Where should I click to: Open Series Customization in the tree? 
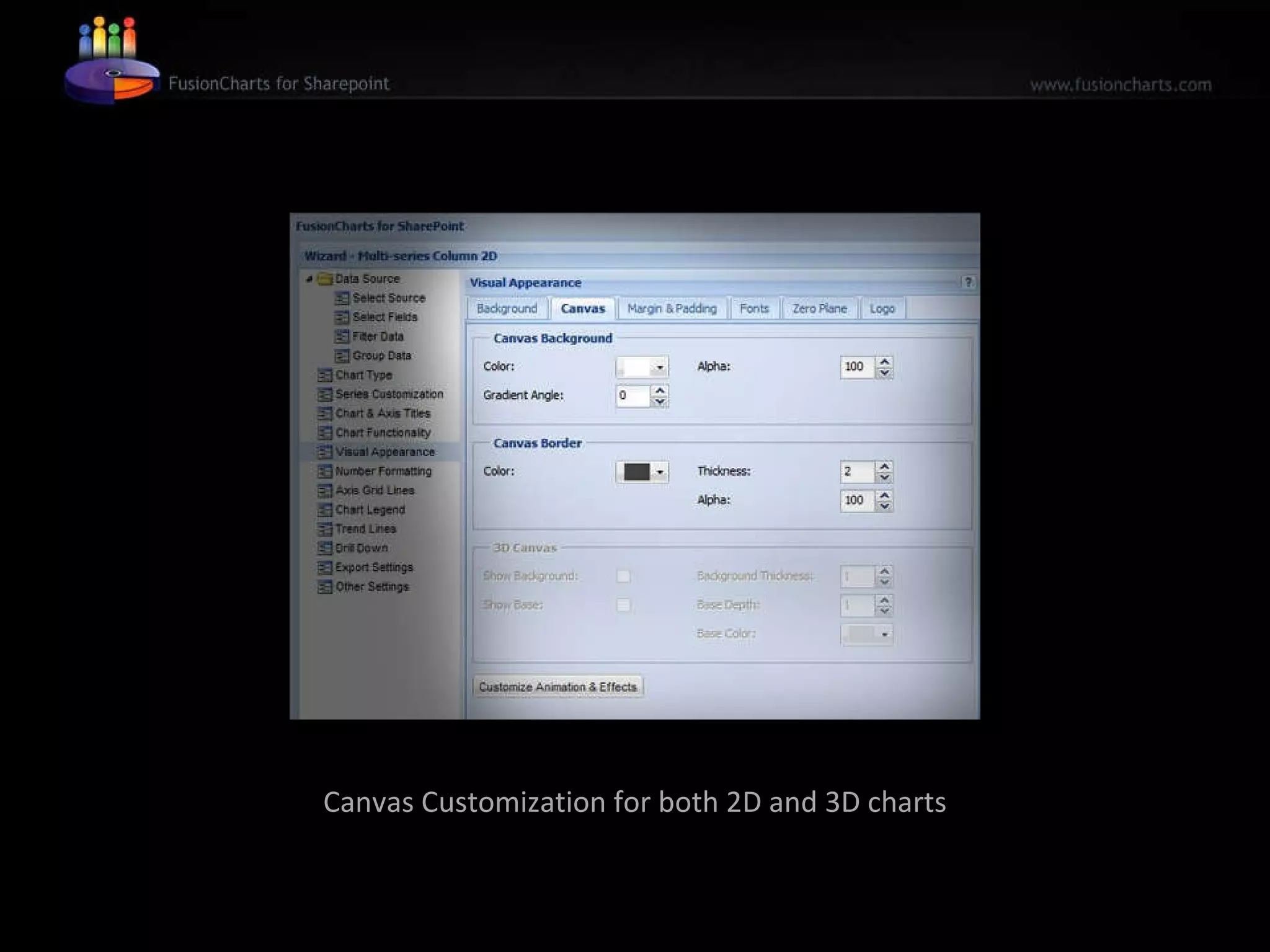pyautogui.click(x=389, y=394)
